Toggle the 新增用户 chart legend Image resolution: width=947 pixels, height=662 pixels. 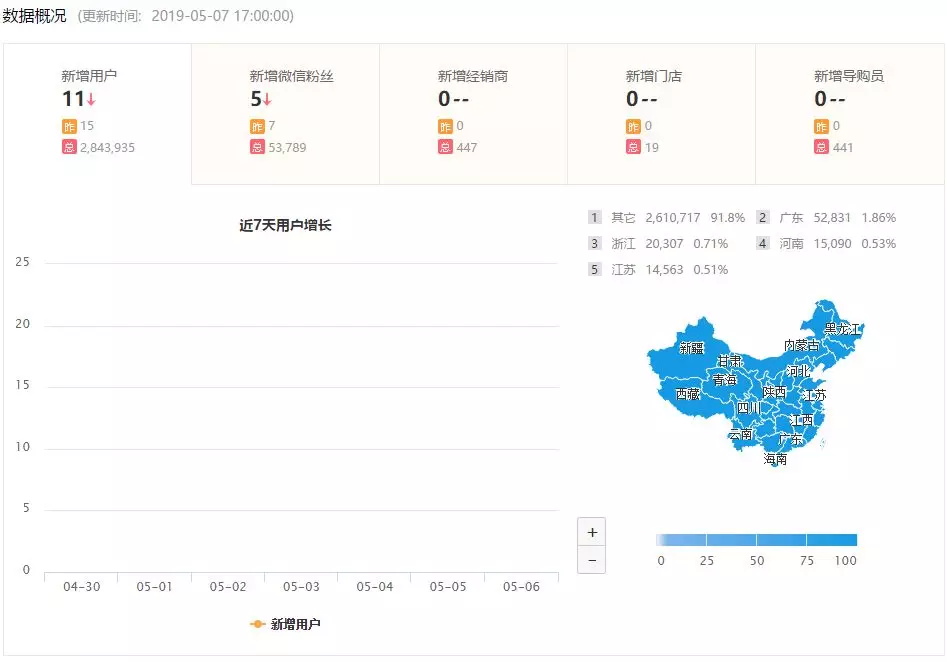click(285, 624)
